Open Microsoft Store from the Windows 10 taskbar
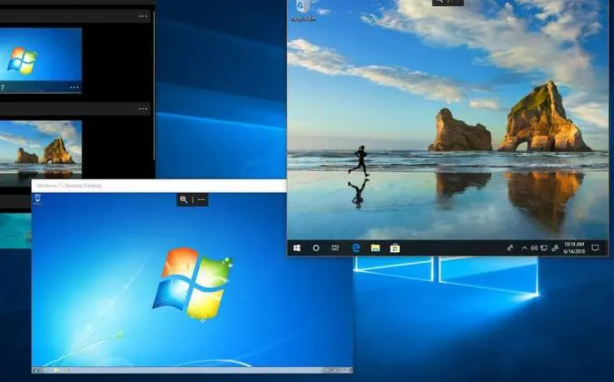 coord(395,248)
